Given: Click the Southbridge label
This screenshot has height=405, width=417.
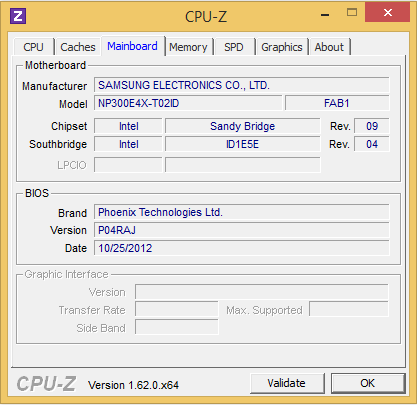Looking at the screenshot, I should (58, 144).
